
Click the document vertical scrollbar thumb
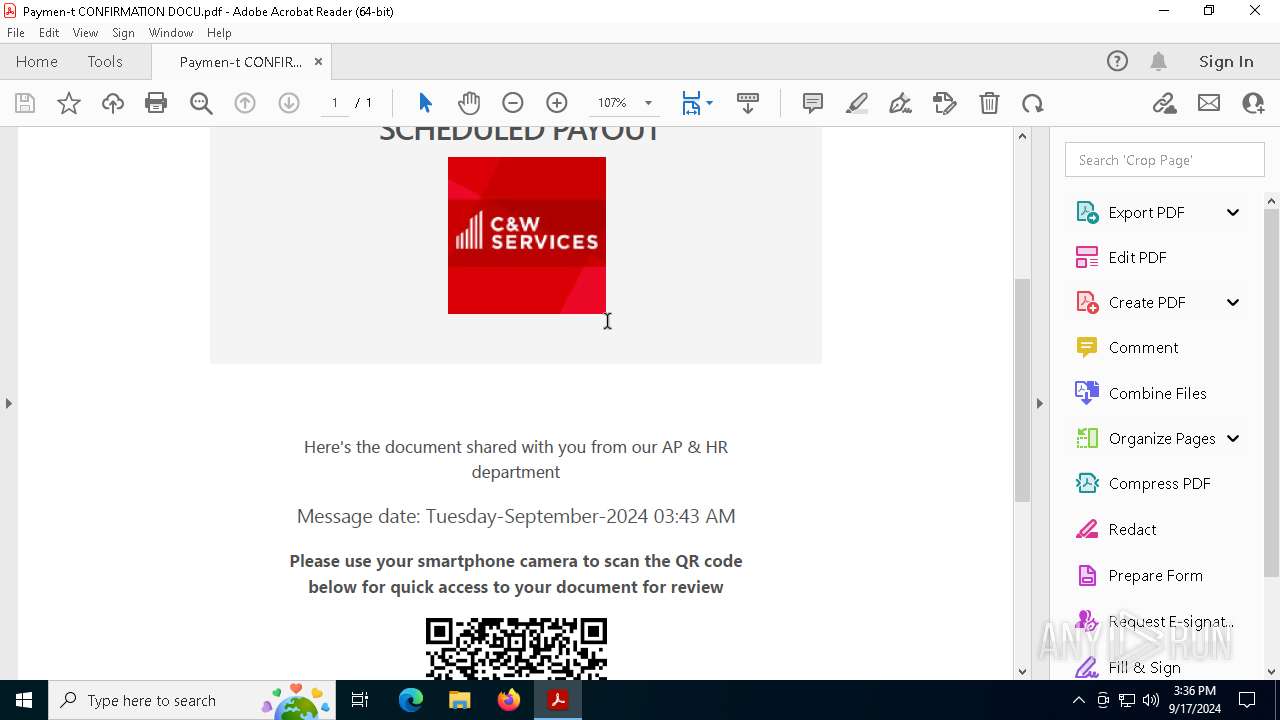point(1022,390)
